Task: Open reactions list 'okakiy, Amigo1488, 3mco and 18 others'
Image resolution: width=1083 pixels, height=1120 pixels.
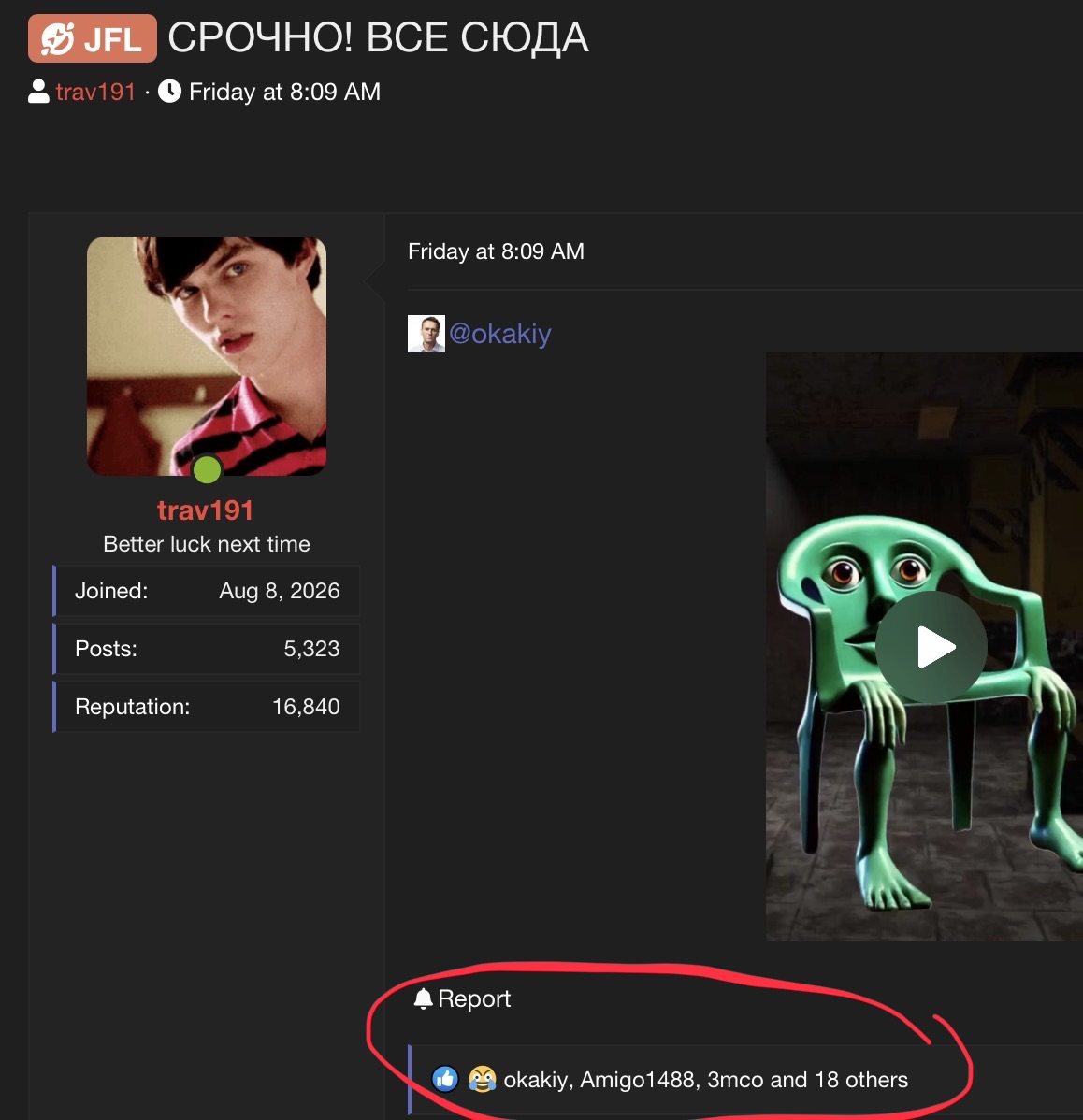Action: click(x=706, y=1079)
